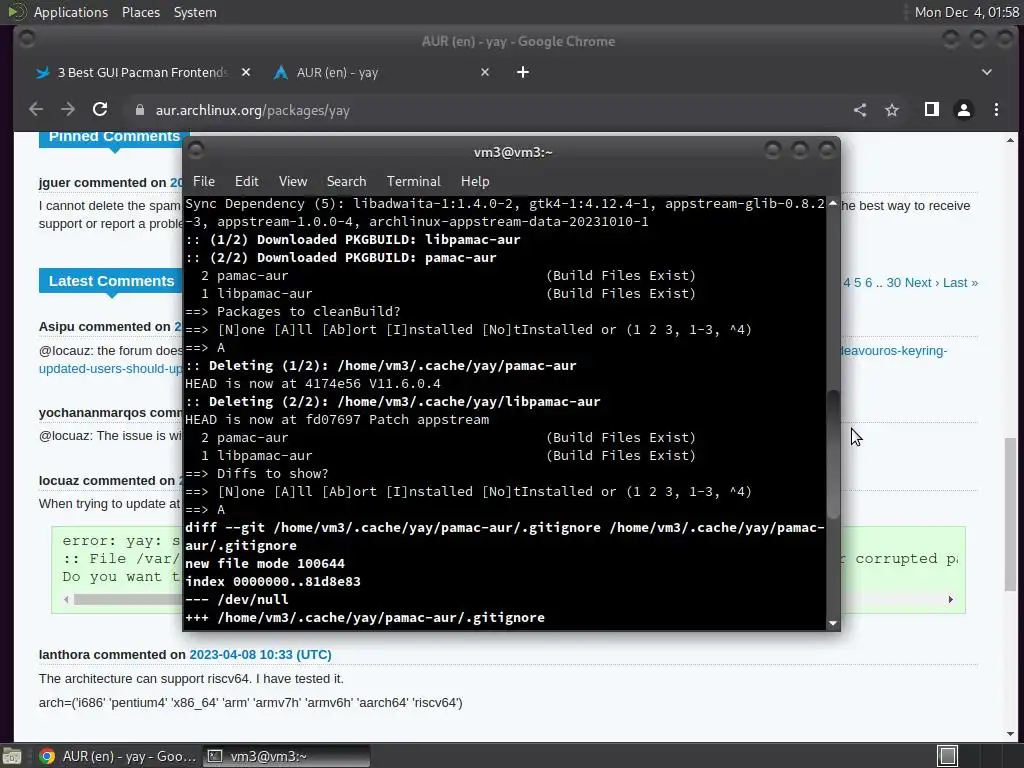The width and height of the screenshot is (1024, 768).
Task: Open terminal Edit menu
Action: [246, 182]
